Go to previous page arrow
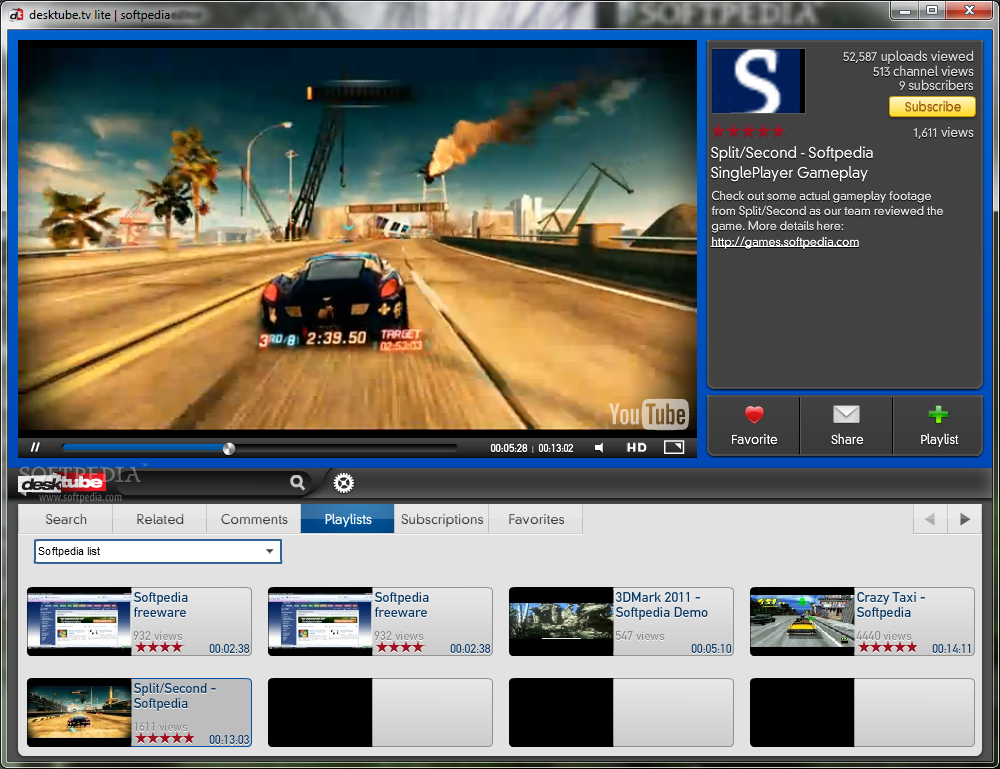 [930, 519]
